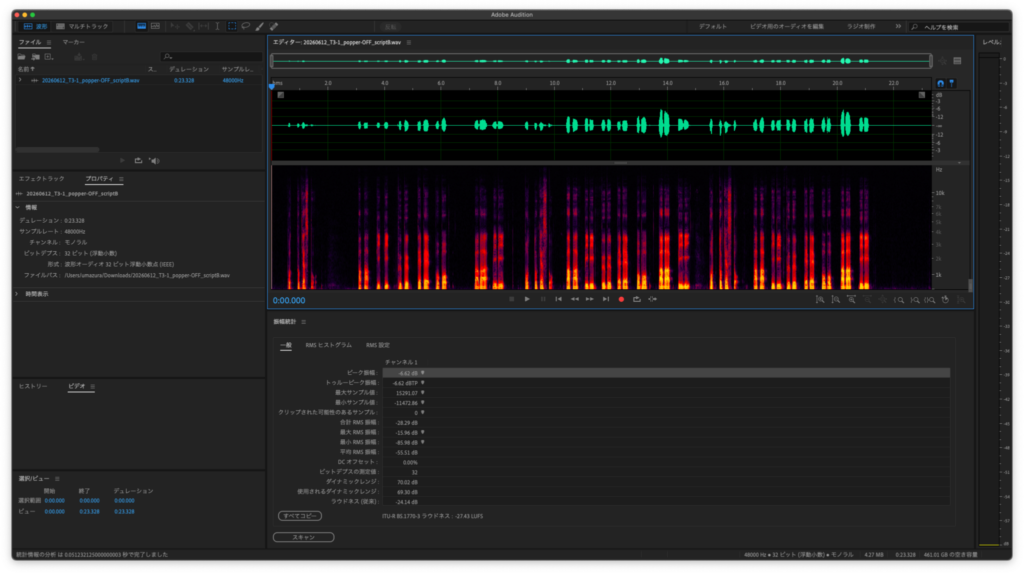Switch to the 波形 (Waveform) editor view
The height and width of the screenshot is (574, 1024).
point(35,27)
